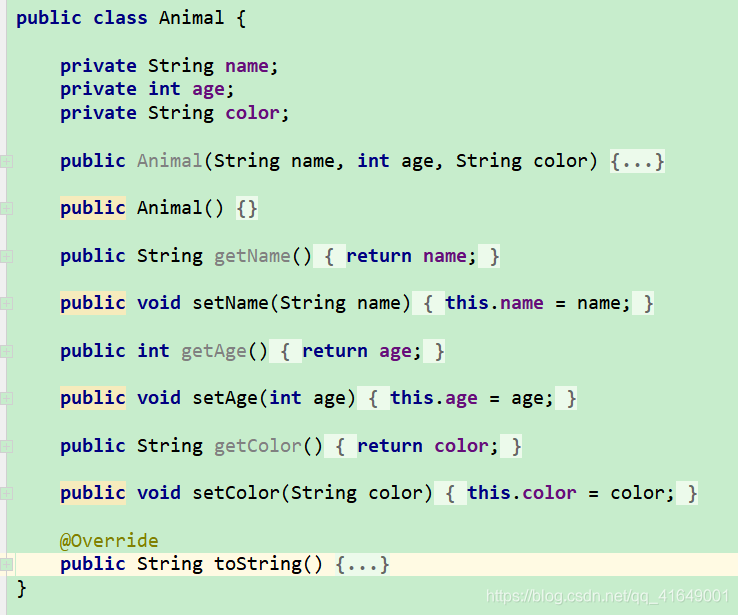Screen dimensions: 738x615
Task: Click the closing brace of class Animal
Action: pyautogui.click(x=21, y=588)
